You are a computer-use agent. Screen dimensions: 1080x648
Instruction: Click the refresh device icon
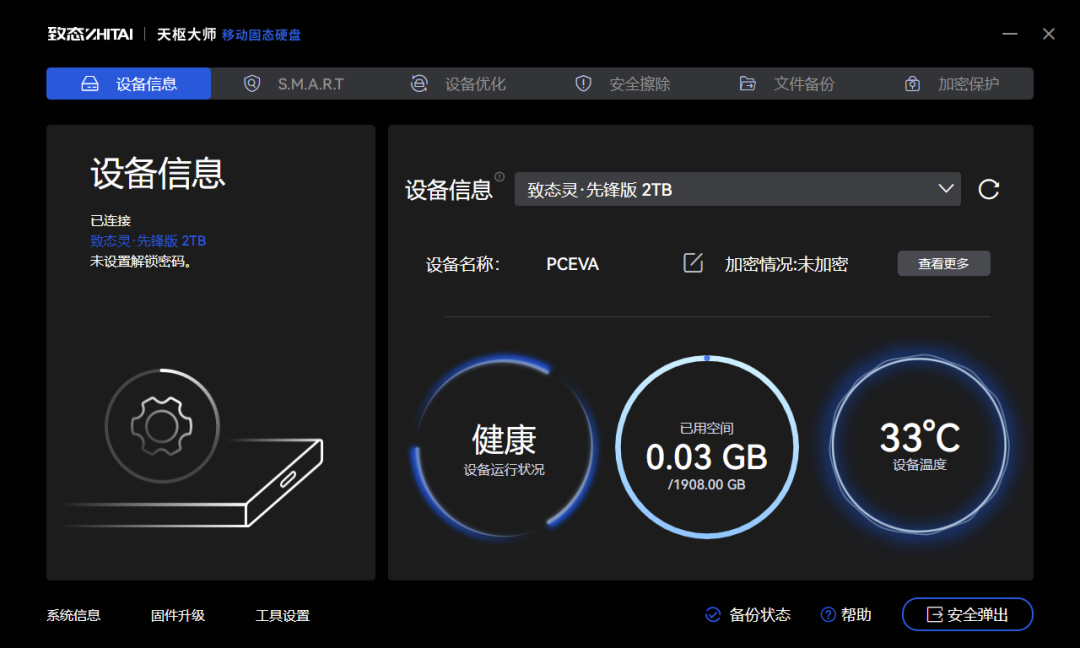(x=989, y=189)
